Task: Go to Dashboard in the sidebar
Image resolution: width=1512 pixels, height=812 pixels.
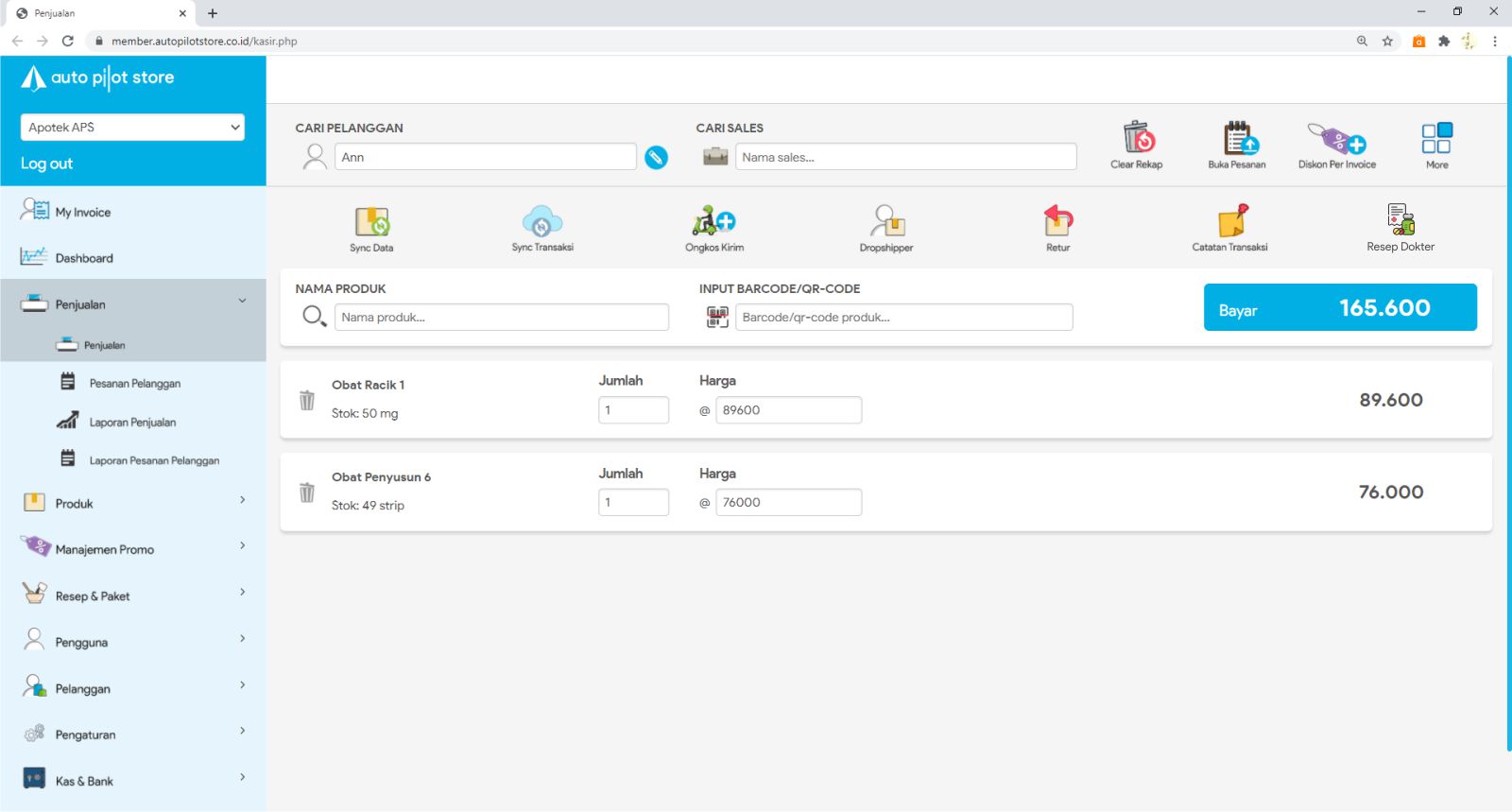Action: point(84,258)
